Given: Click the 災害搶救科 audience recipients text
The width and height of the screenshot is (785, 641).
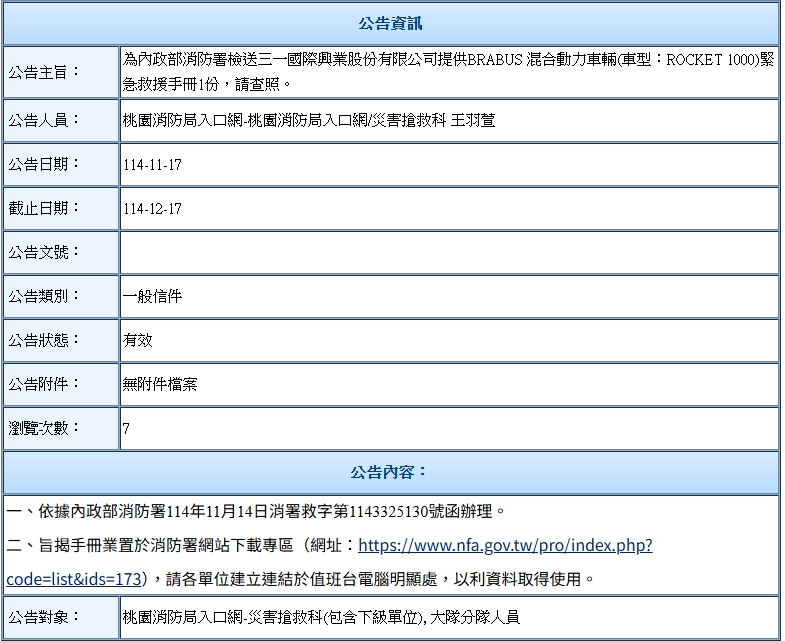Looking at the screenshot, I should coord(320,617).
